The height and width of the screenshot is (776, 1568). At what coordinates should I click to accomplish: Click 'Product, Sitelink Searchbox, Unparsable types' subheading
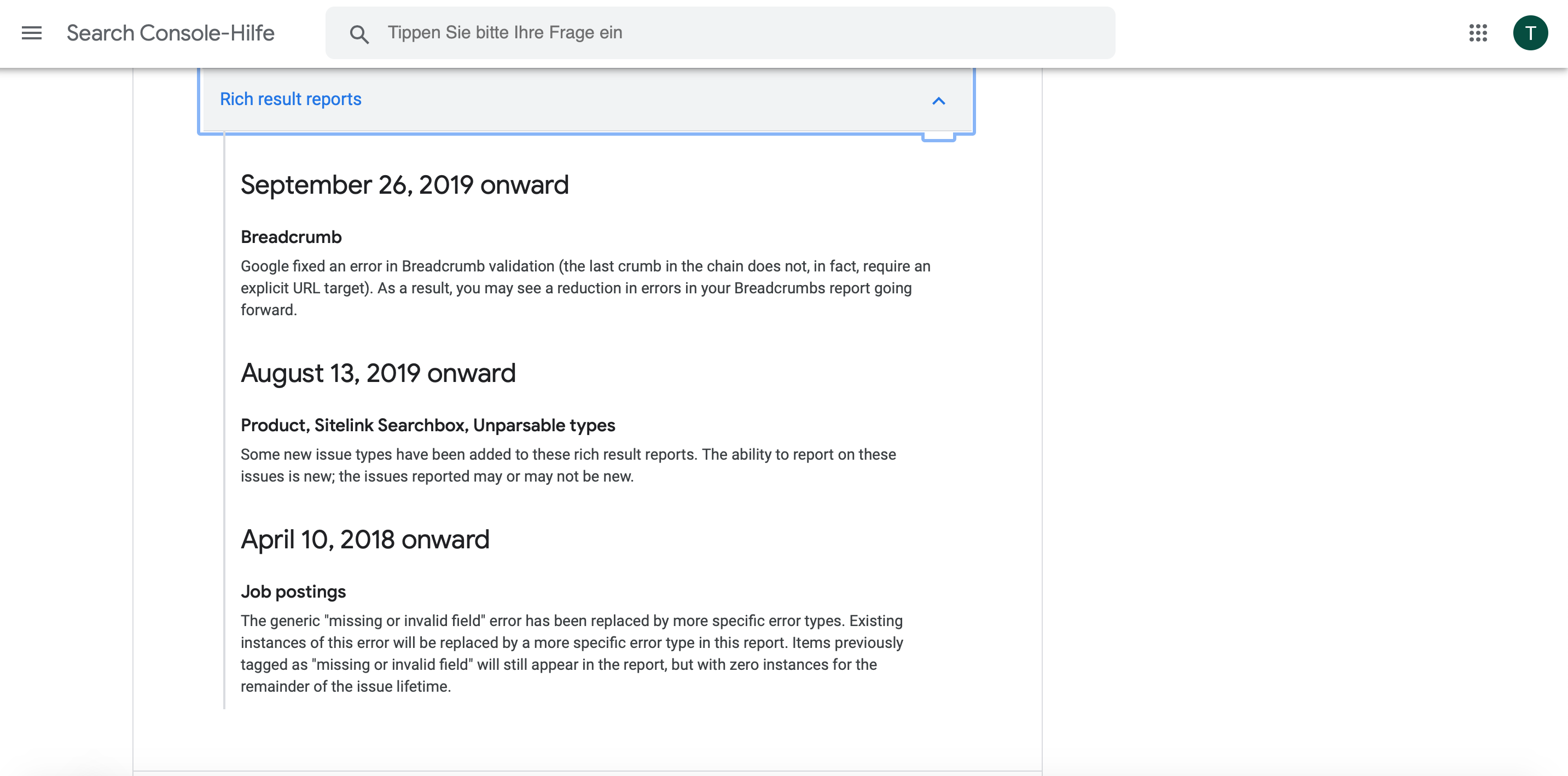click(427, 425)
